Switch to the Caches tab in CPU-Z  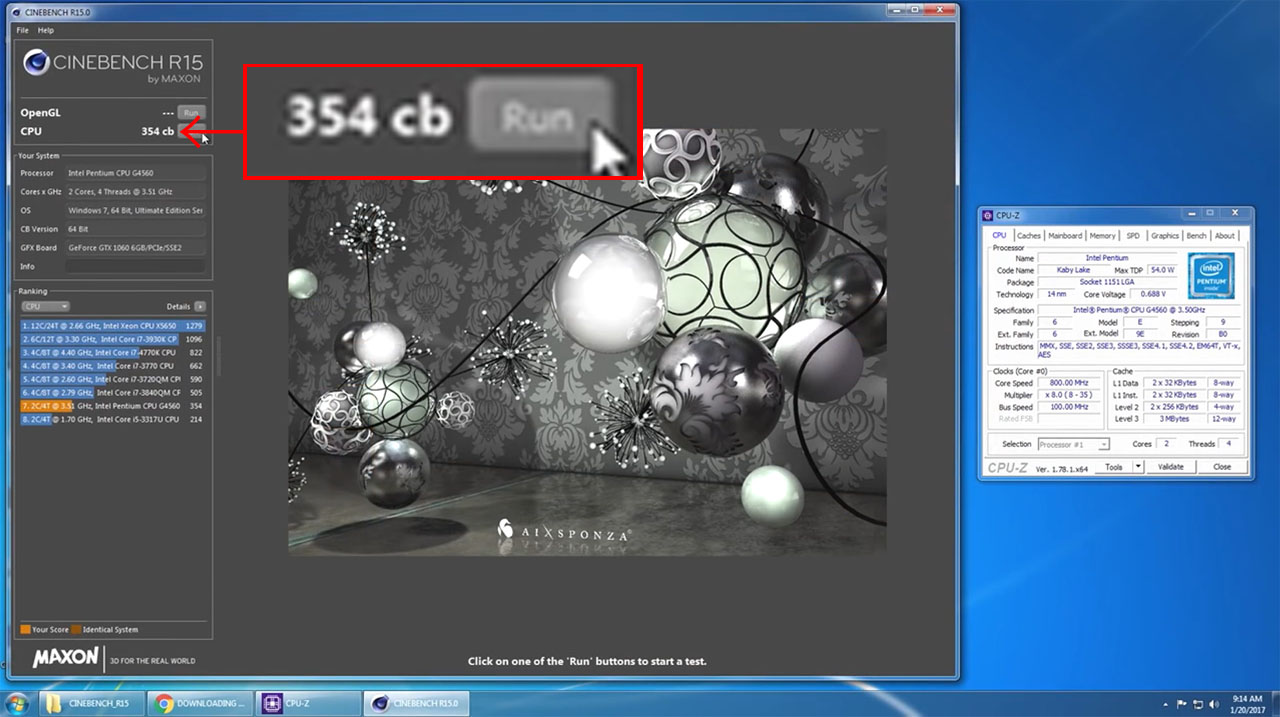(1029, 236)
